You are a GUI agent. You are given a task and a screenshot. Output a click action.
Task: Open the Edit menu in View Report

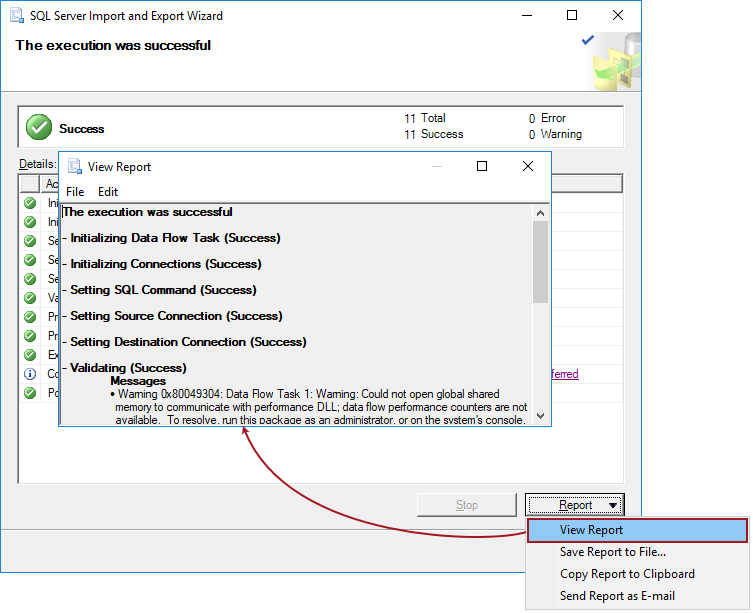[x=108, y=192]
